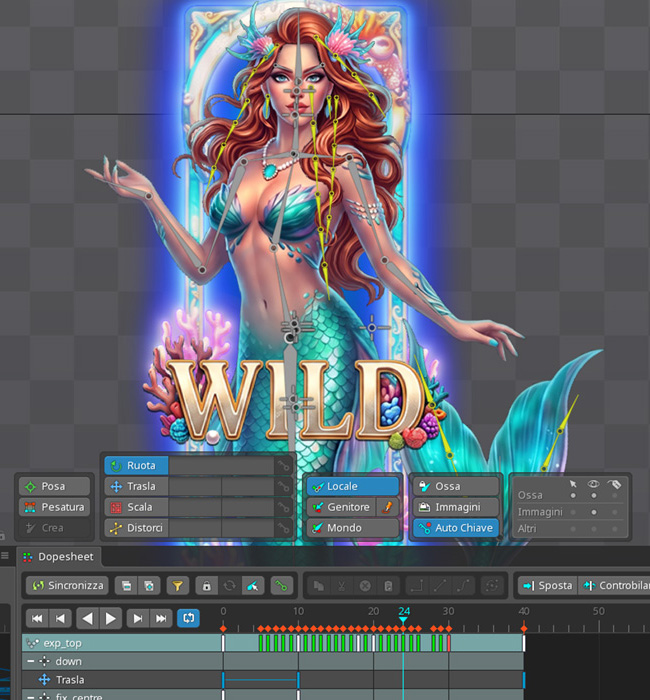Activate the Scala scale tool
The height and width of the screenshot is (700, 650).
136,507
